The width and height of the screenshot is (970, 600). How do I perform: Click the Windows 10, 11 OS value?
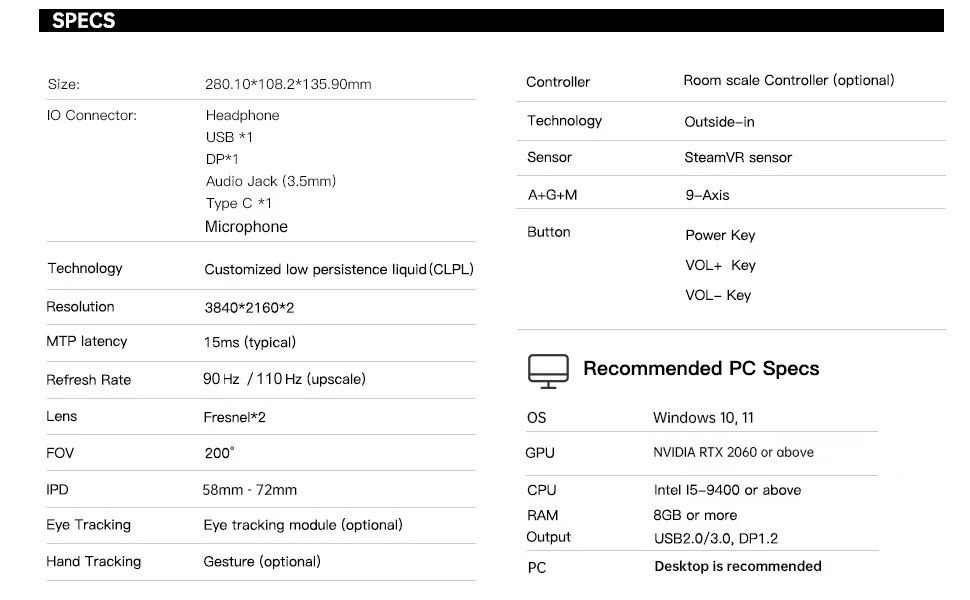(x=702, y=418)
